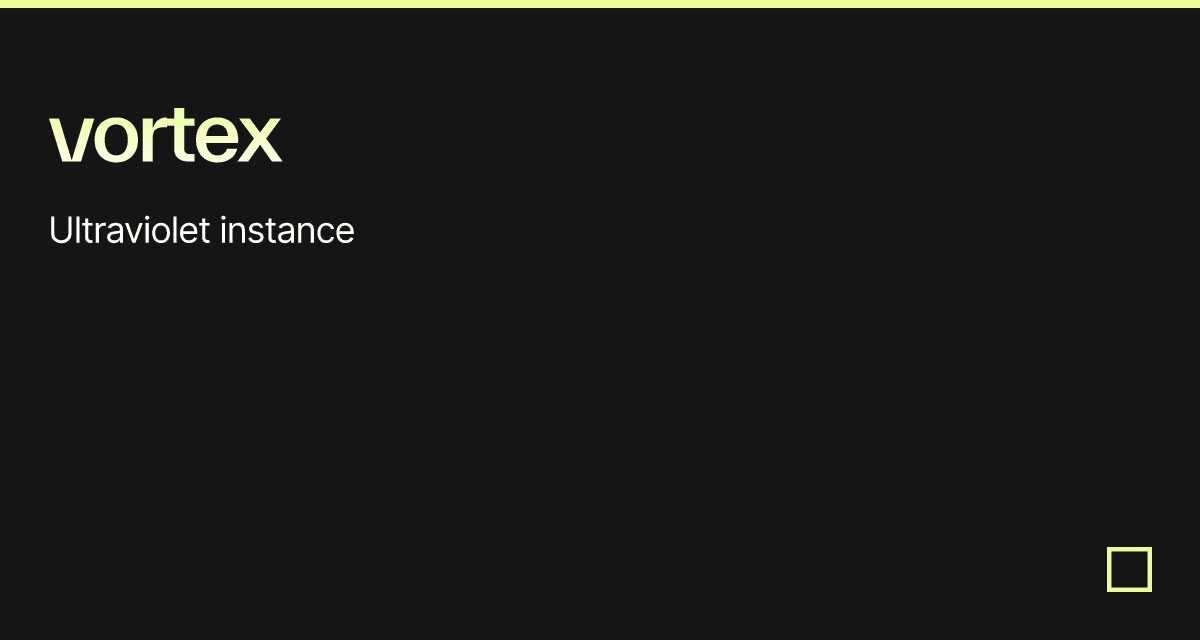Click the letter v in vortex
This screenshot has width=1200, height=640.
point(68,140)
